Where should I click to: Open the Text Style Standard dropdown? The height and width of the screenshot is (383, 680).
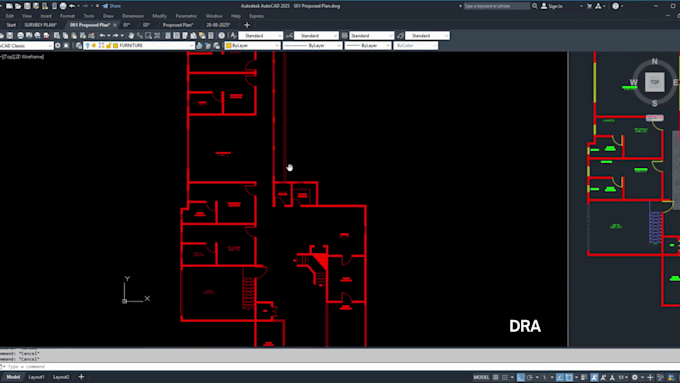point(260,36)
